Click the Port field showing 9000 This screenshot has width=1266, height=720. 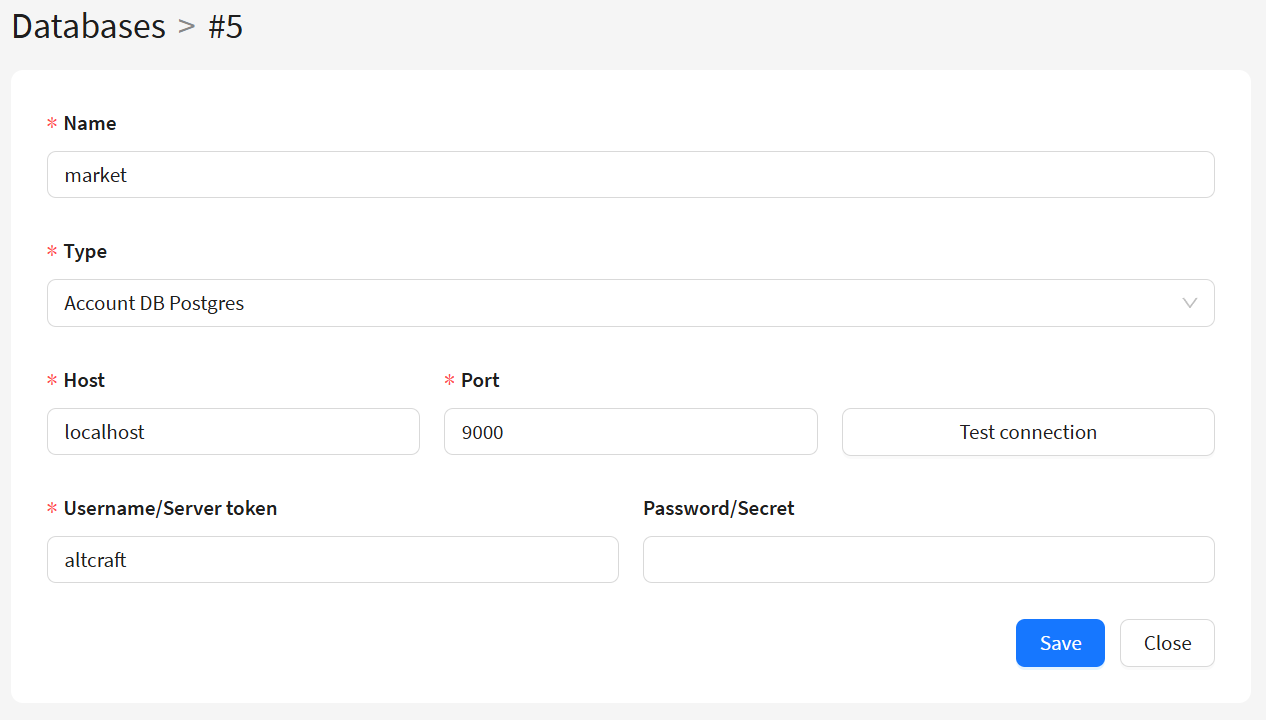[x=630, y=432]
